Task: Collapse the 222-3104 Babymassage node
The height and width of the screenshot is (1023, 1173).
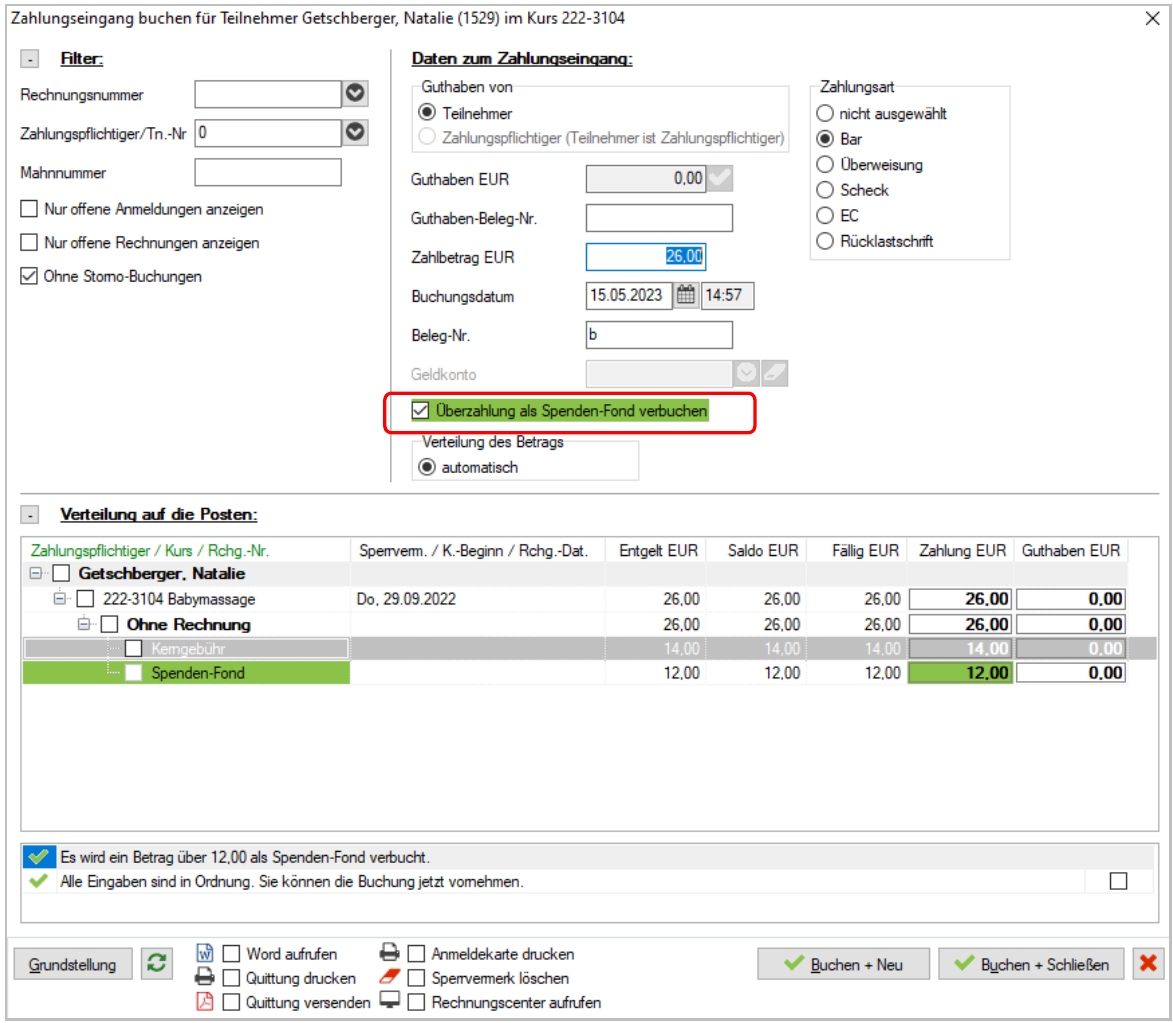Action: click(60, 599)
